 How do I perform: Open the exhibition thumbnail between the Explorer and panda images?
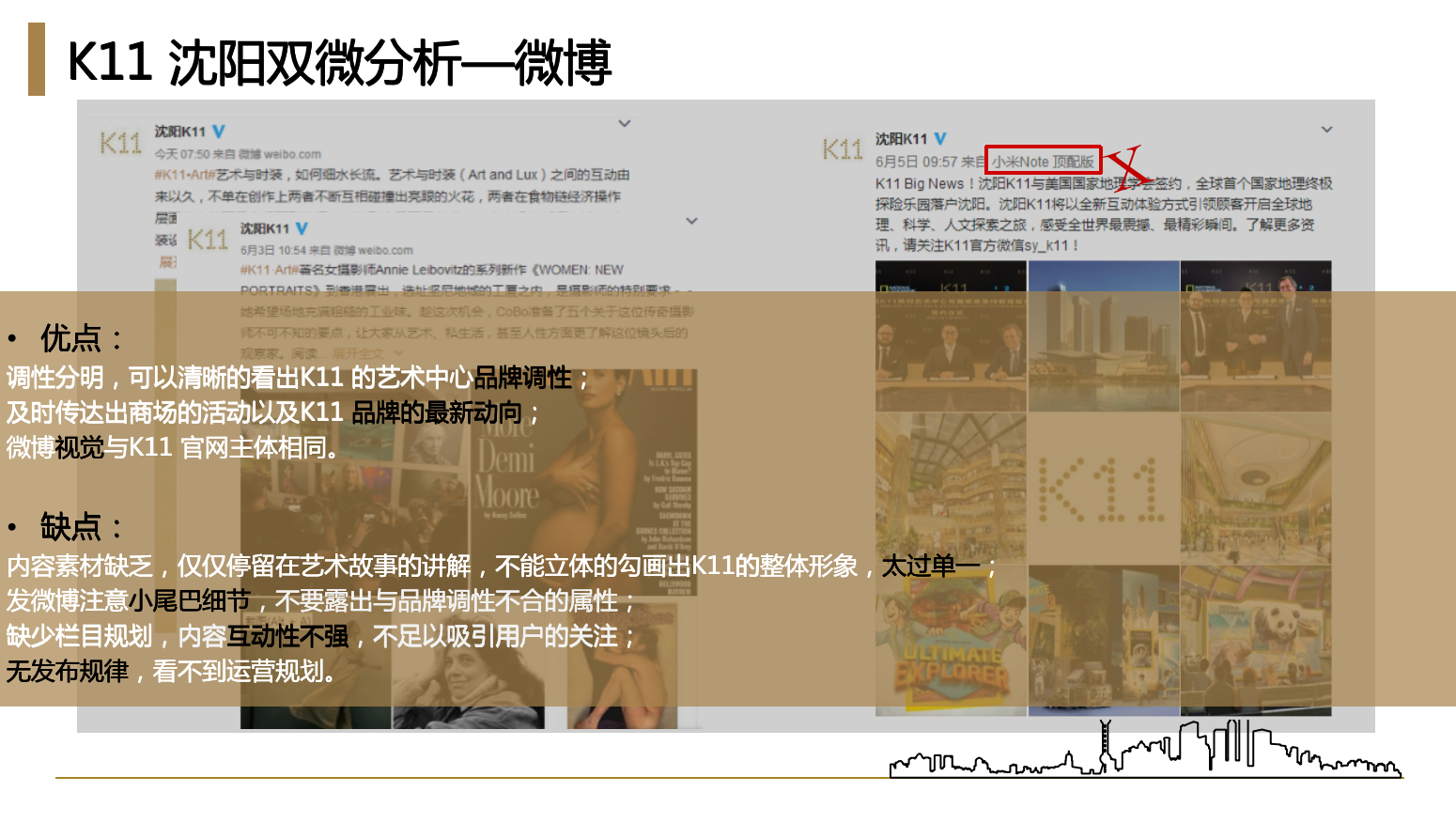[x=1104, y=641]
